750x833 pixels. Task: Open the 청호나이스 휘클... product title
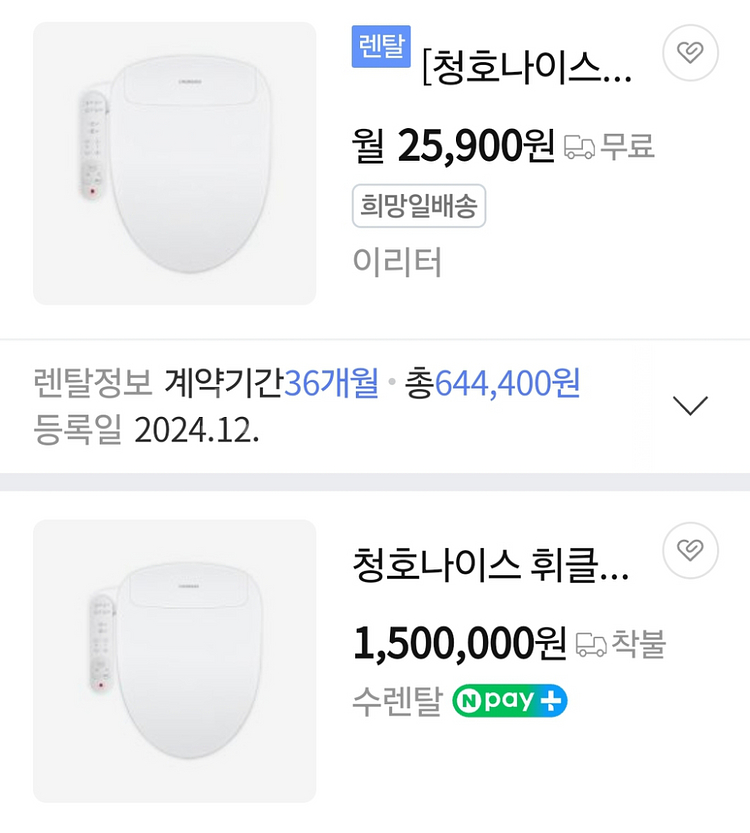[x=491, y=565]
